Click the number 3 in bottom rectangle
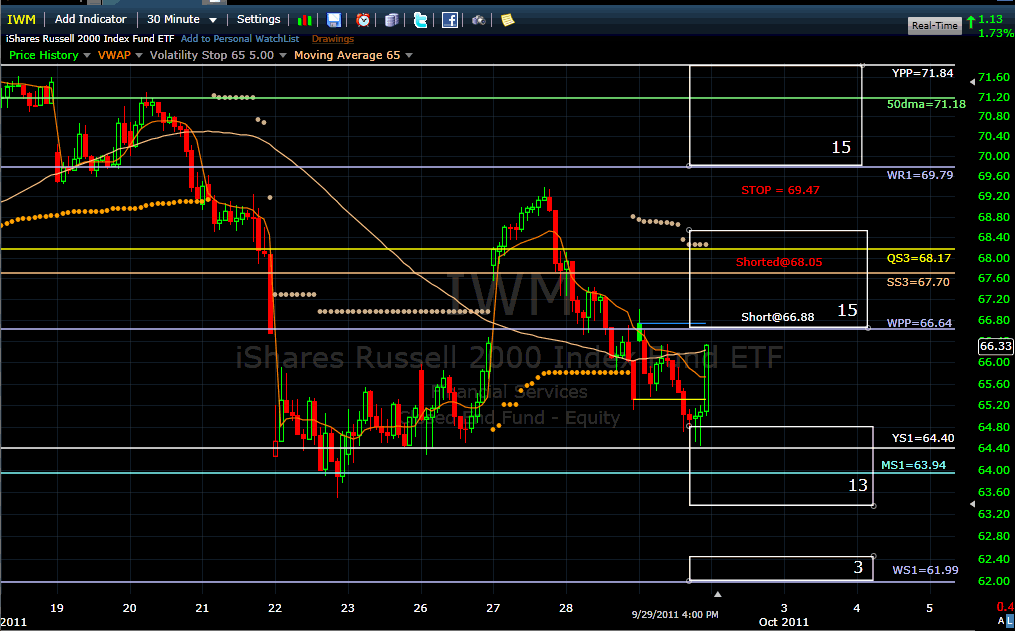 point(858,568)
